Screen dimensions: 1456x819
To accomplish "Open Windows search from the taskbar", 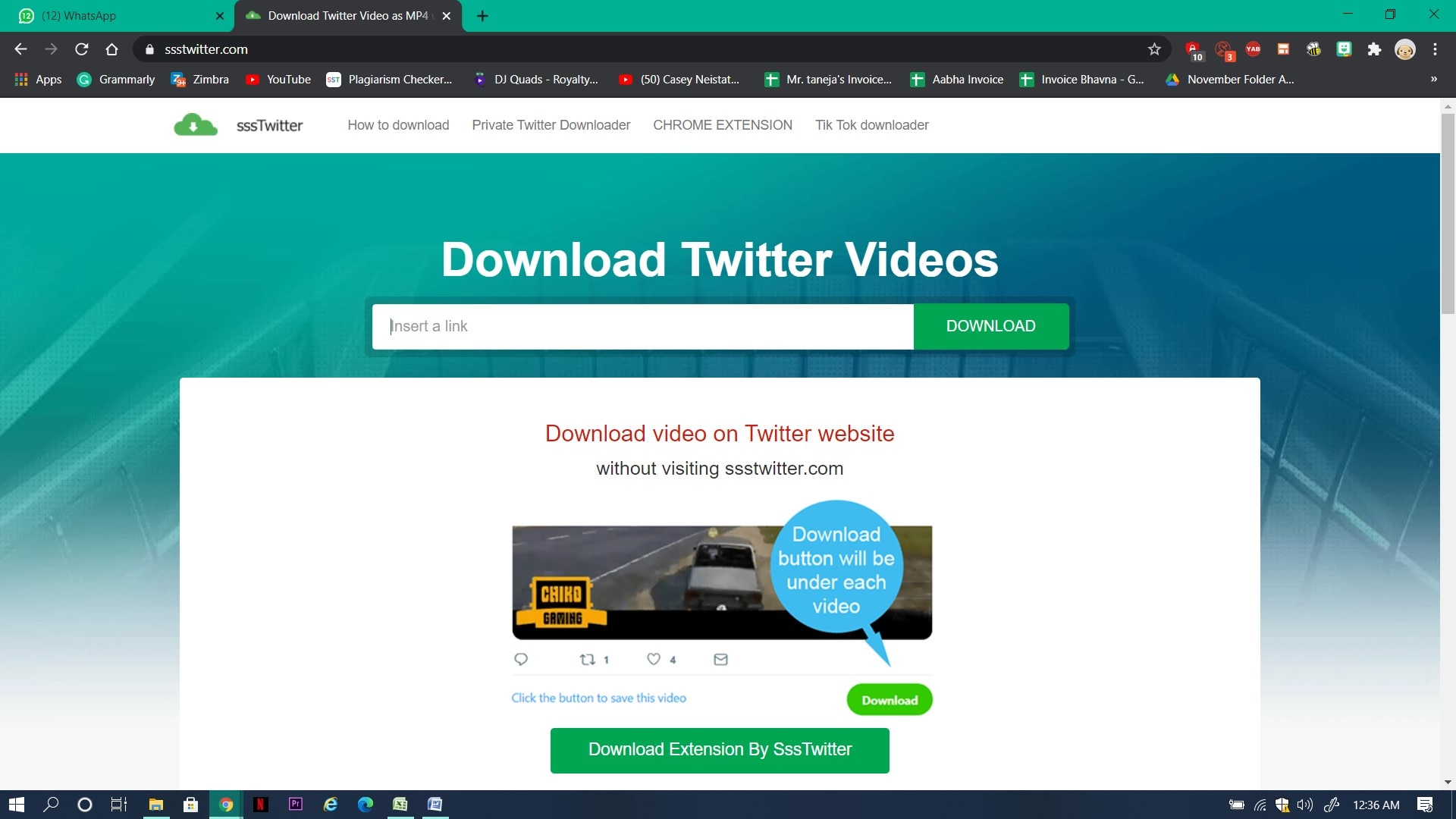I will [x=51, y=805].
